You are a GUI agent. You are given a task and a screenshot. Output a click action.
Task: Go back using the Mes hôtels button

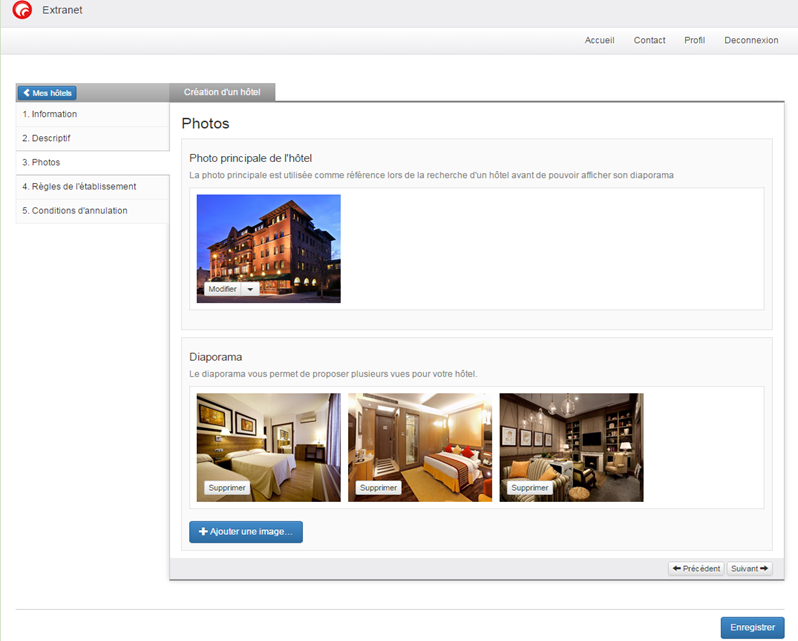click(47, 93)
